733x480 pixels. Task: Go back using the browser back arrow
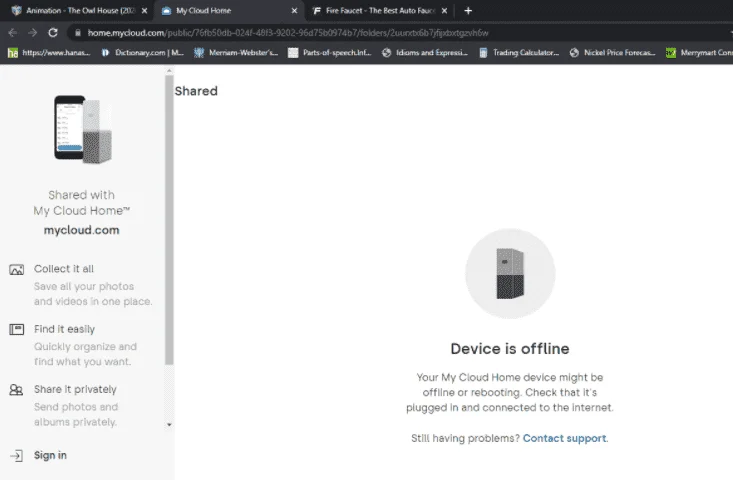13,33
